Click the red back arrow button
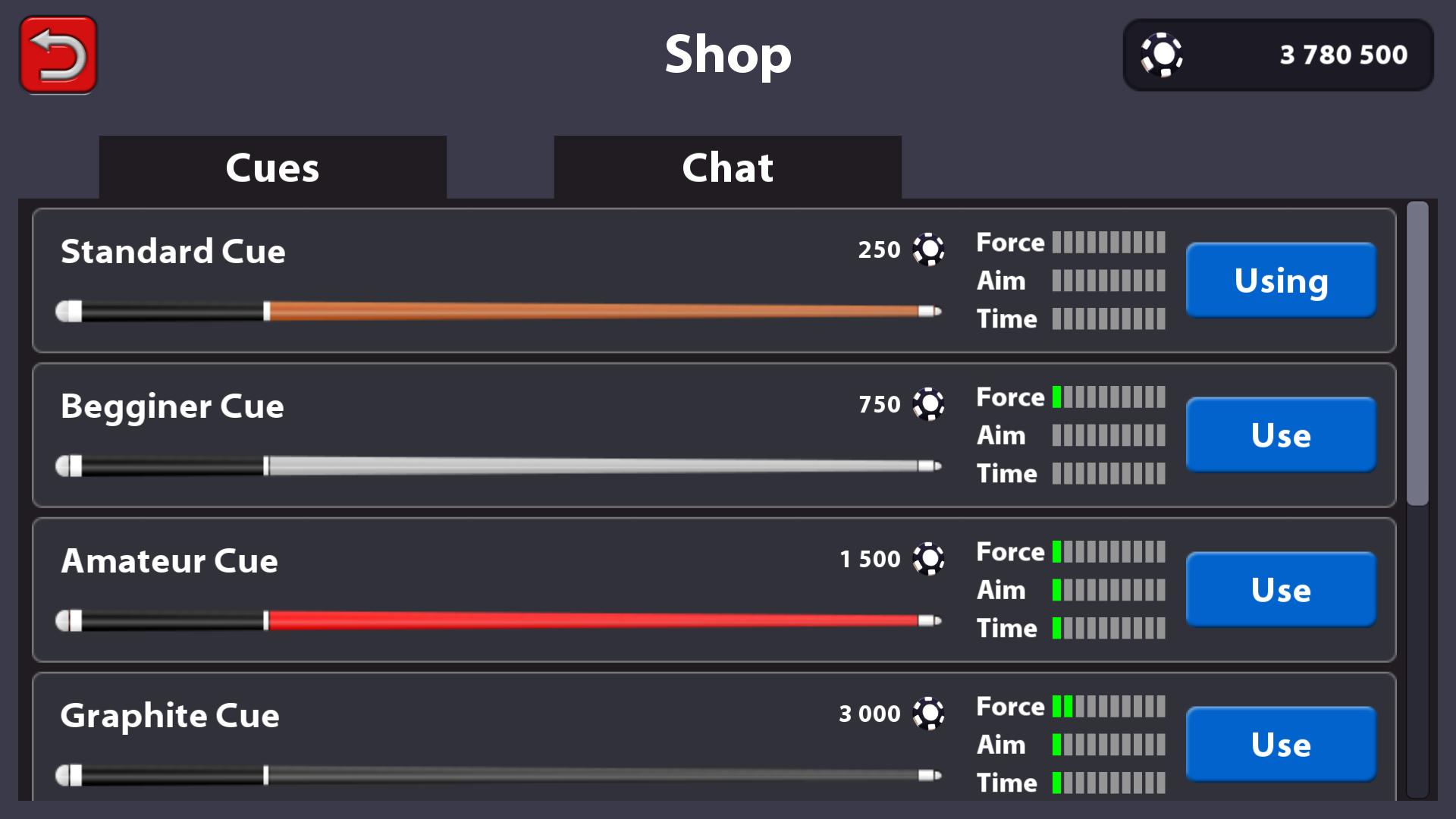Screen dimensions: 1456x819 click(x=58, y=55)
